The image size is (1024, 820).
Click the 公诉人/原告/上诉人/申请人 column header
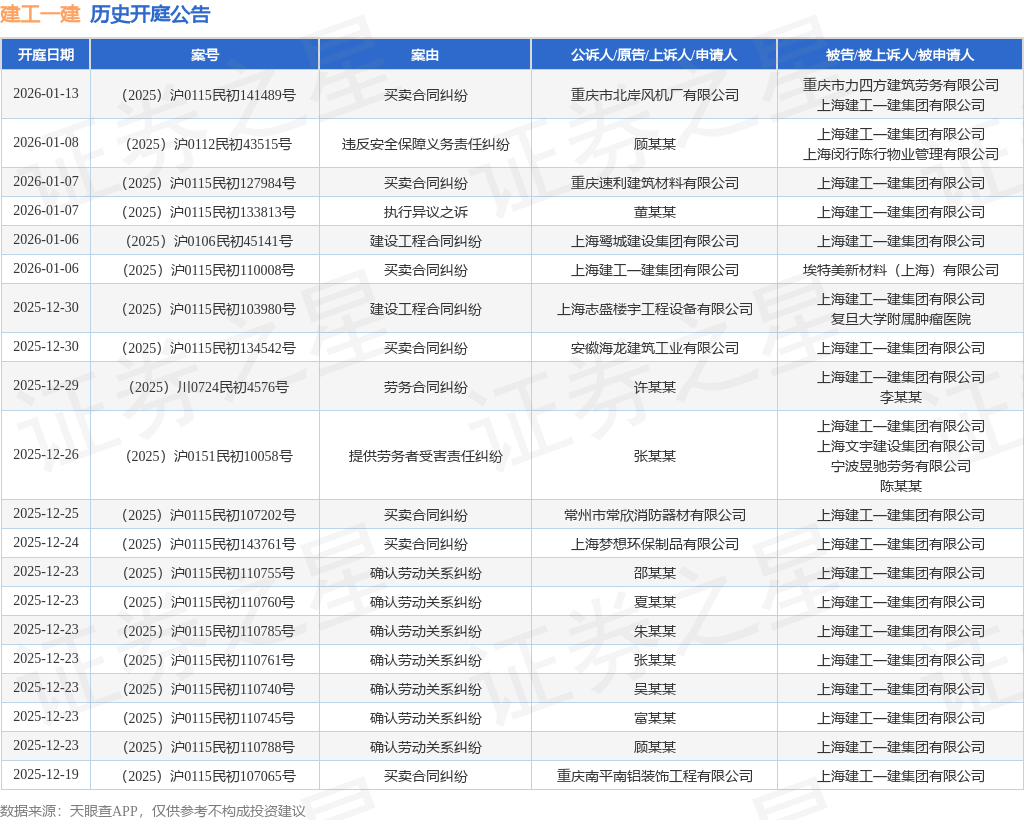pos(654,55)
